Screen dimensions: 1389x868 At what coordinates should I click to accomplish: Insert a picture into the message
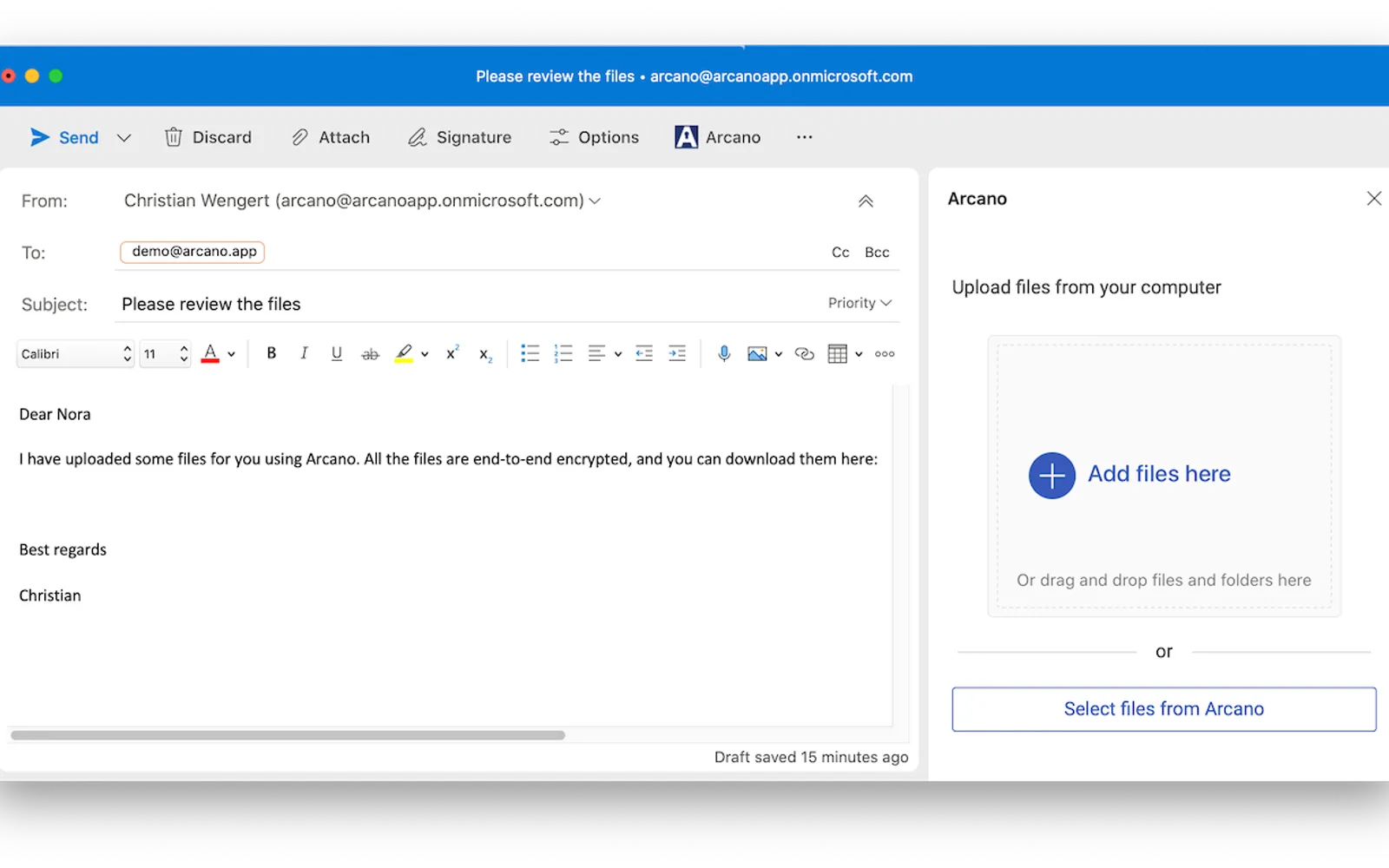757,354
